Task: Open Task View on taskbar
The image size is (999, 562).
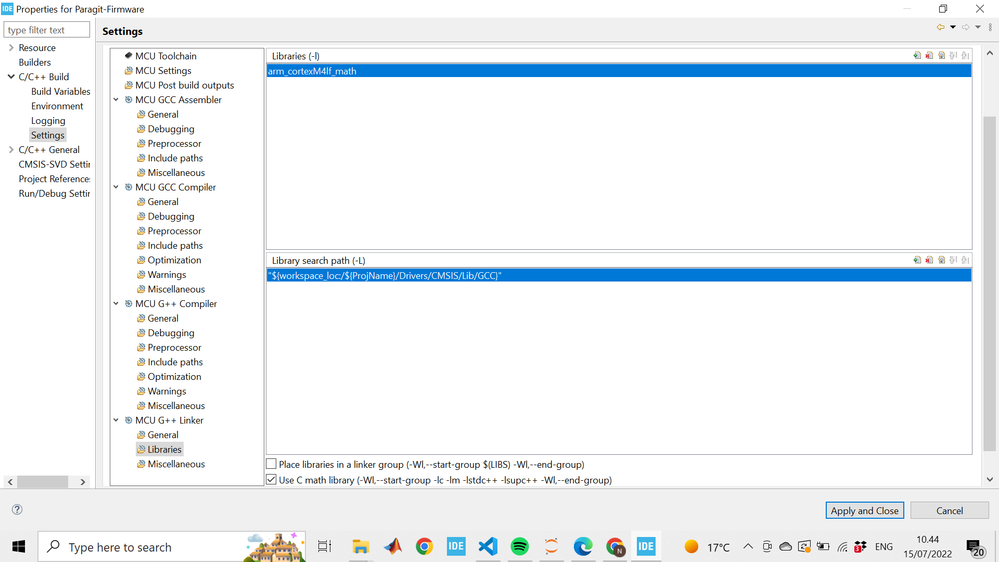Action: click(x=324, y=546)
